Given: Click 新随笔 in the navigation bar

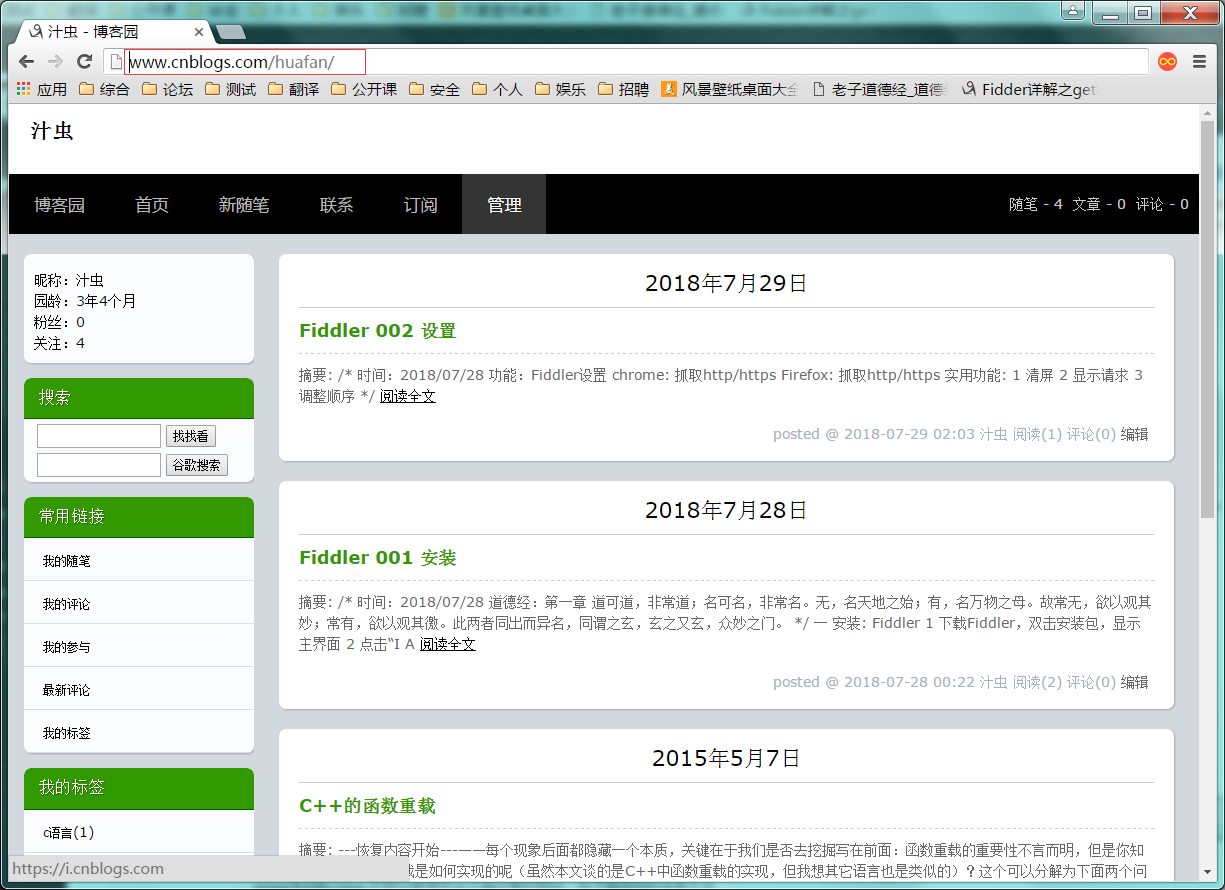Looking at the screenshot, I should pos(244,205).
